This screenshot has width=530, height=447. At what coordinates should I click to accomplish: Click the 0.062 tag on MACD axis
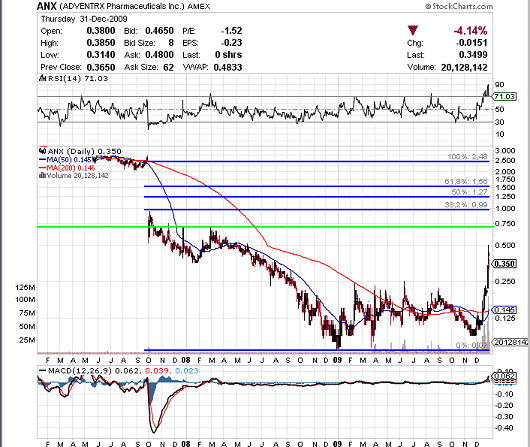pyautogui.click(x=505, y=376)
